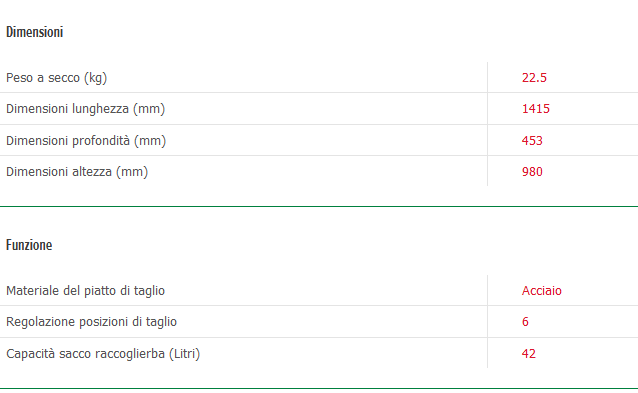Screen dimensions: 638x393
Task: Select the Peso a secco (kg) label
Action: [57, 78]
